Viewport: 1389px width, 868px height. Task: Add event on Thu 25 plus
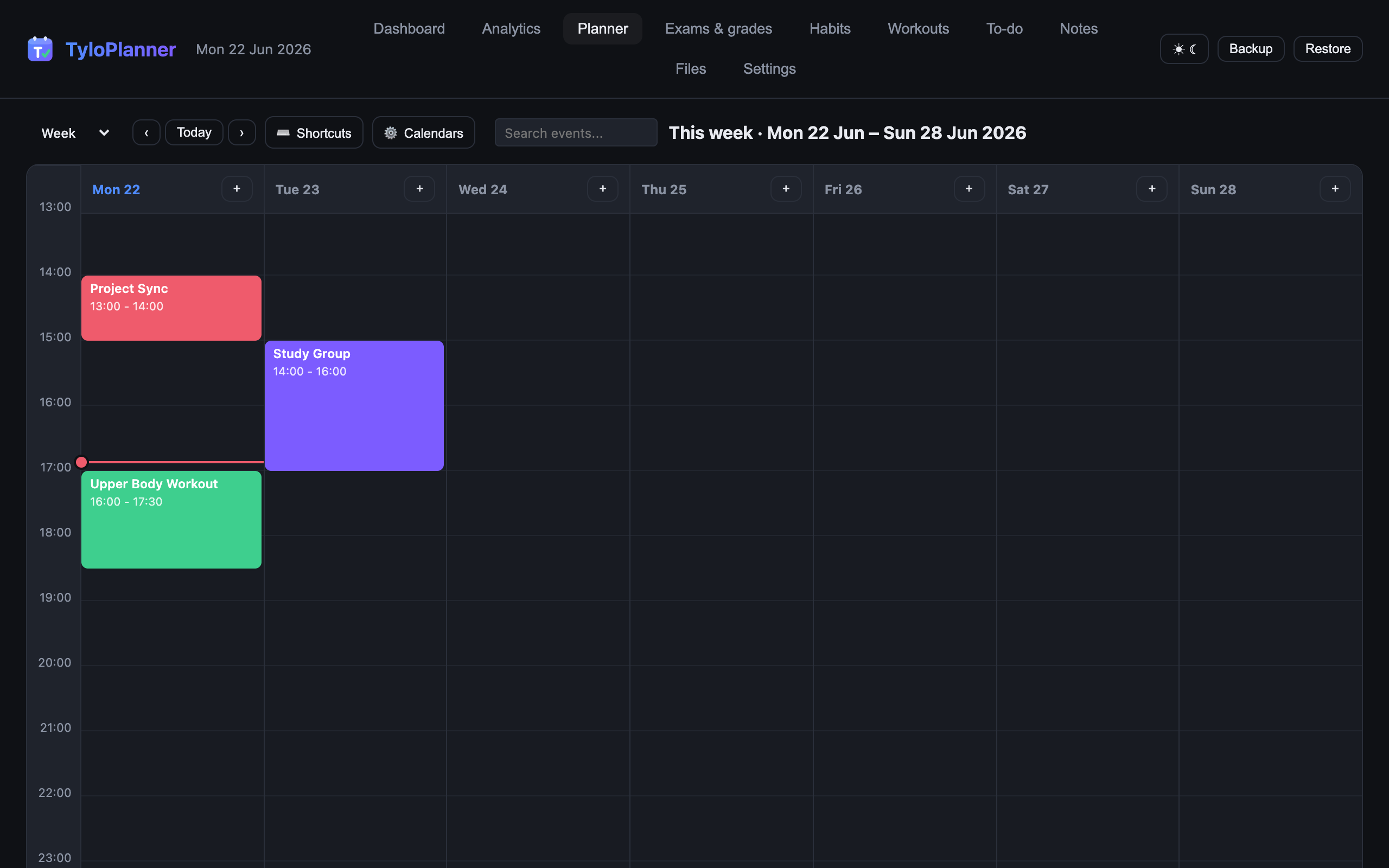(786, 189)
